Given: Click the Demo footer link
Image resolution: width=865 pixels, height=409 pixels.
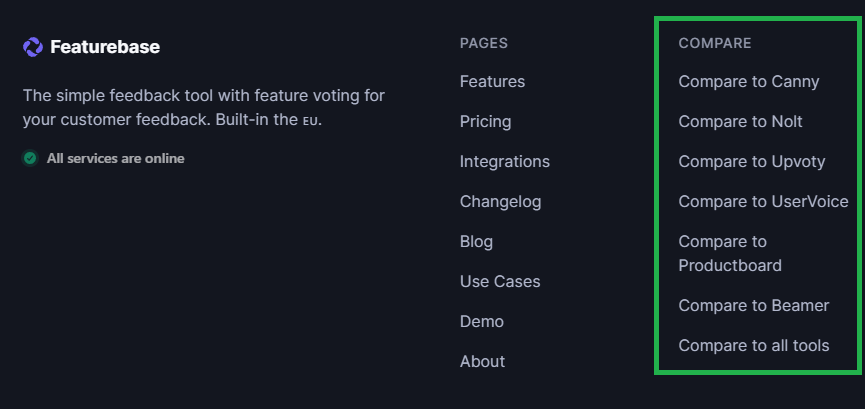Looking at the screenshot, I should coord(481,321).
